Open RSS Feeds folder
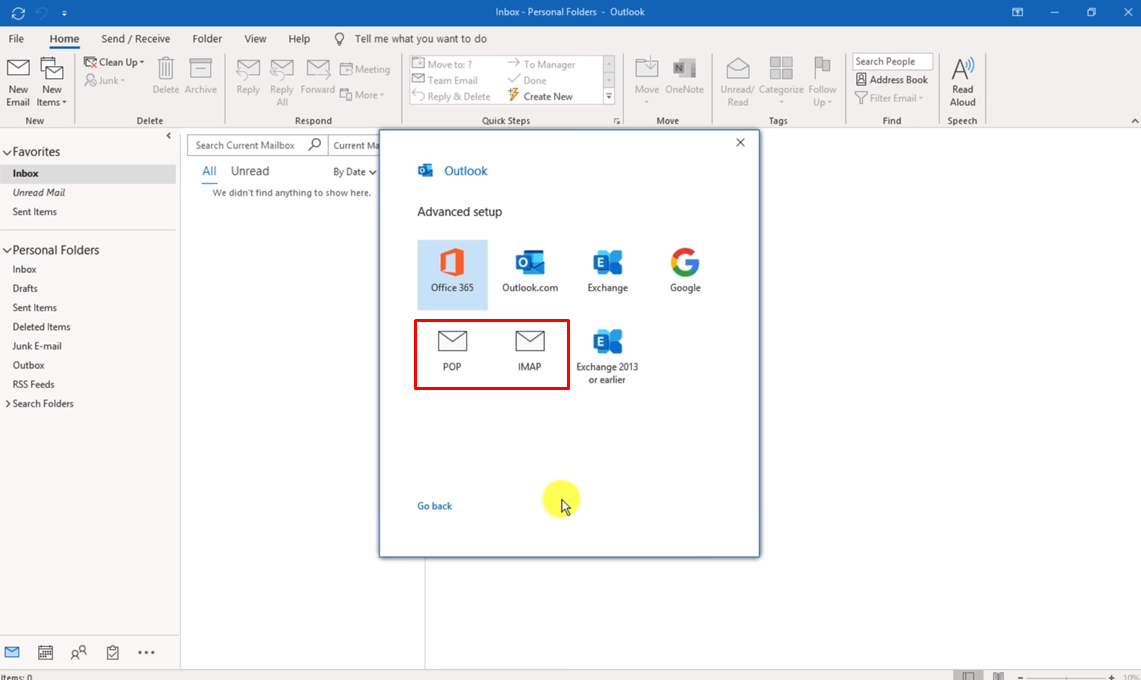Image resolution: width=1141 pixels, height=680 pixels. [33, 384]
